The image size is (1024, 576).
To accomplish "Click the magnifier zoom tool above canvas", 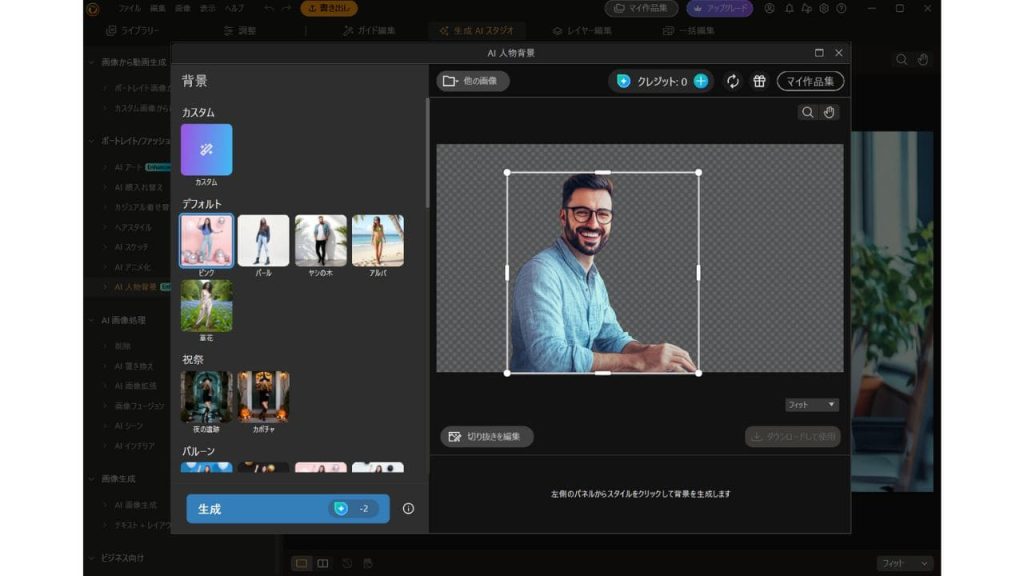I will (x=807, y=113).
